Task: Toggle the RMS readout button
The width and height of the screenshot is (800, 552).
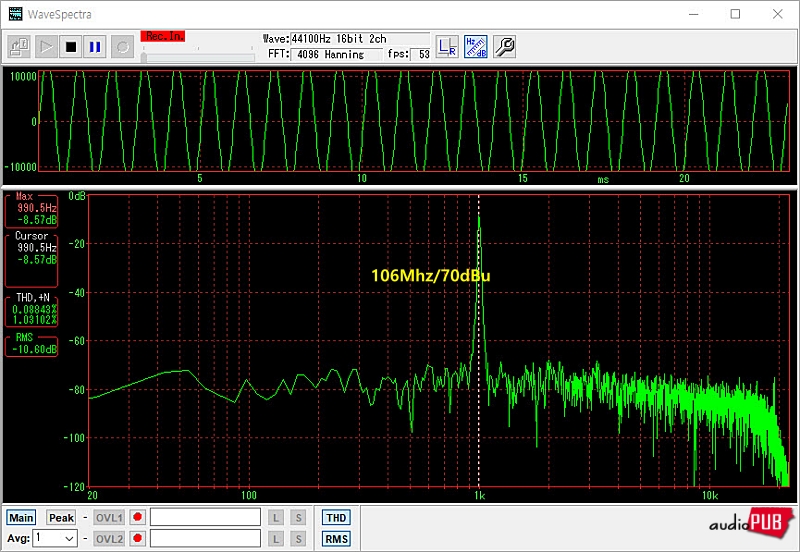Action: tap(336, 539)
